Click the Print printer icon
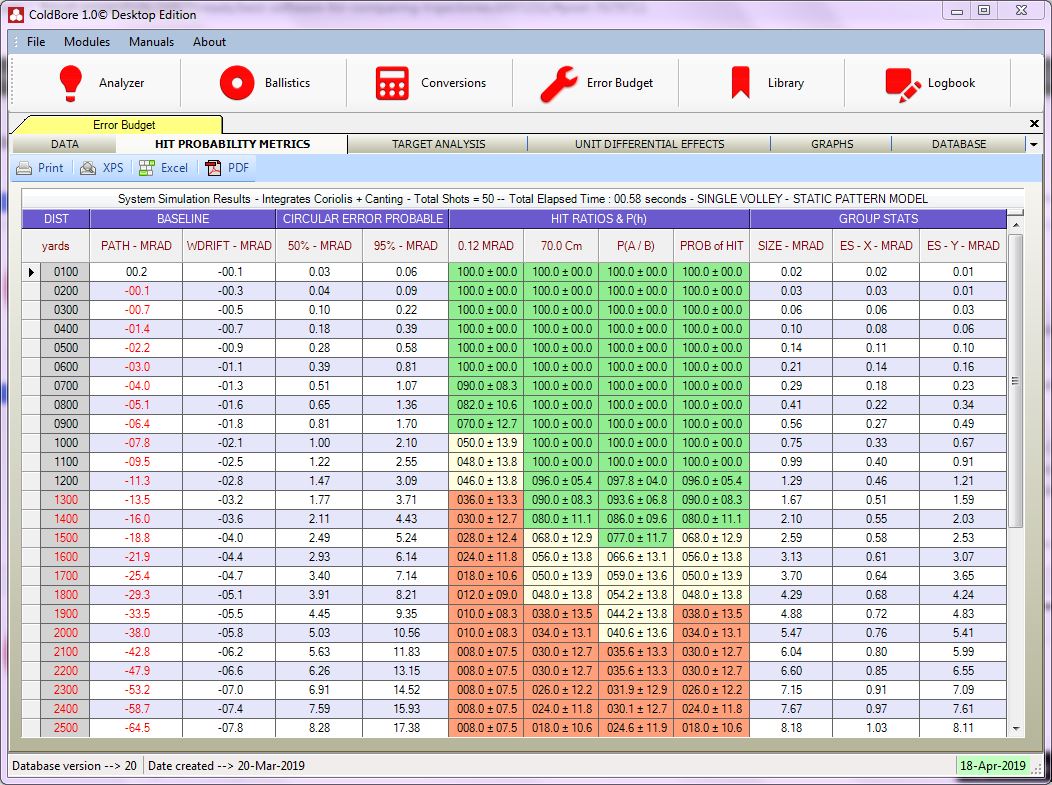Screen dimensions: 1052x785 click(24, 168)
